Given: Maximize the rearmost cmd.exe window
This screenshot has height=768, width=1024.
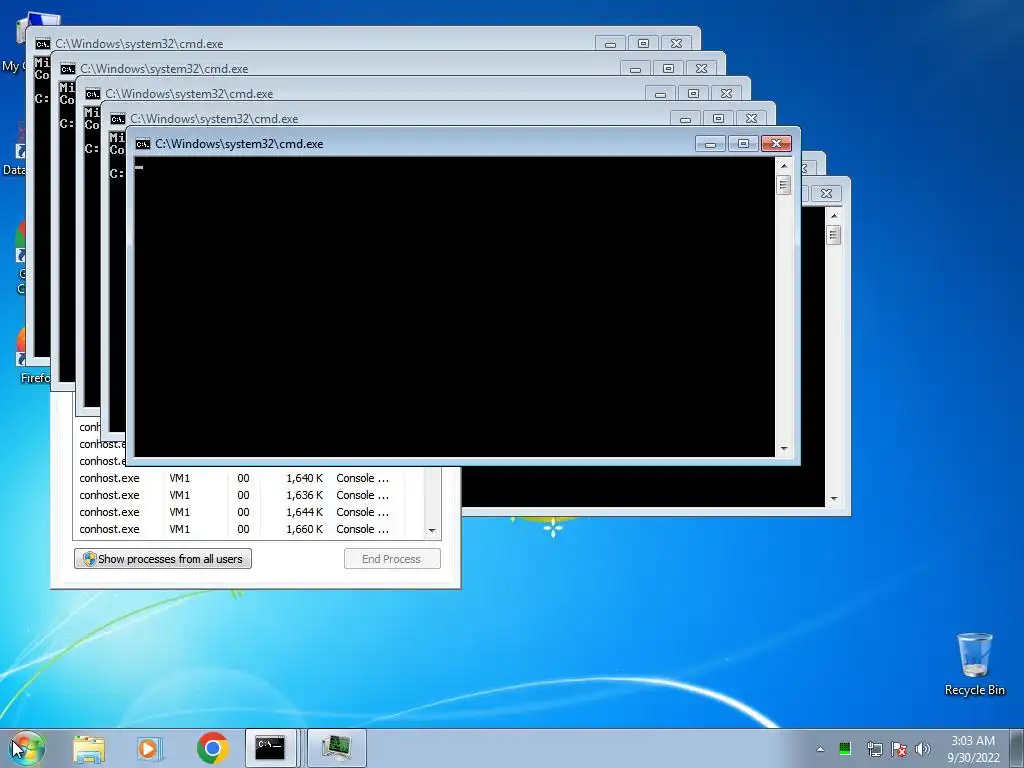Looking at the screenshot, I should coord(643,44).
